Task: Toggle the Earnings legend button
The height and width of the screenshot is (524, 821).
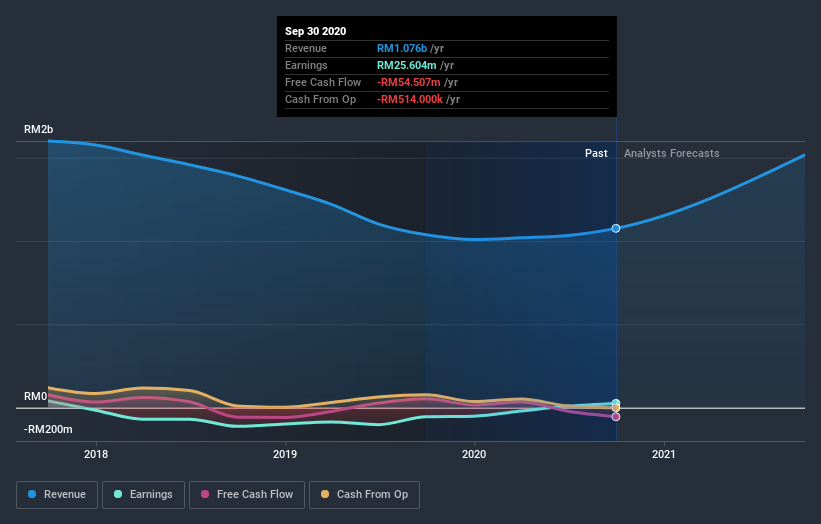Action: tap(143, 495)
